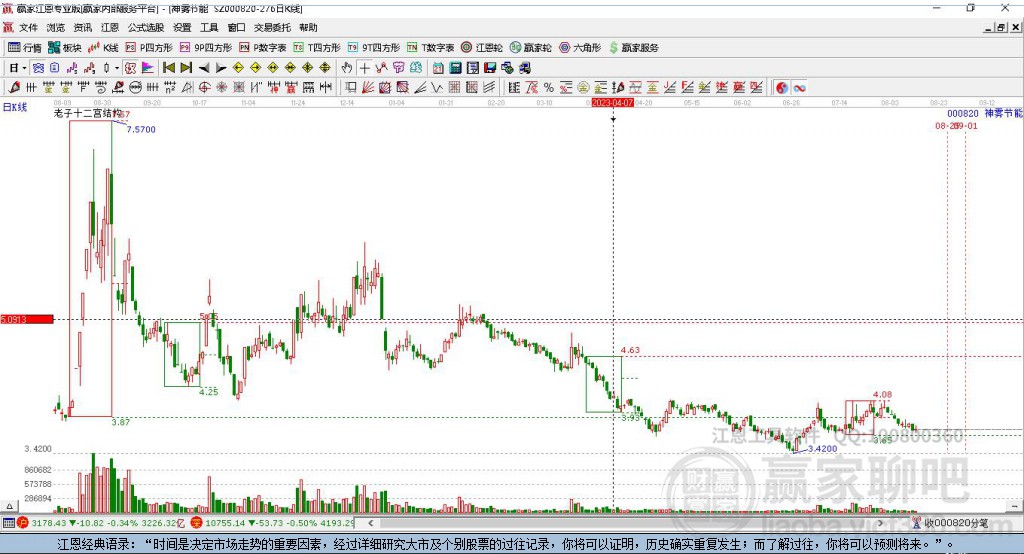This screenshot has width=1024, height=554.
Task: Toggle the pressed red framed chart icon
Action: pyautogui.click(x=130, y=68)
